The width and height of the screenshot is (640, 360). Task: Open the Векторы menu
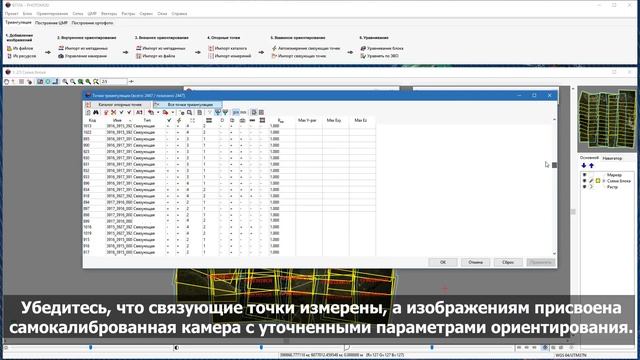click(109, 13)
